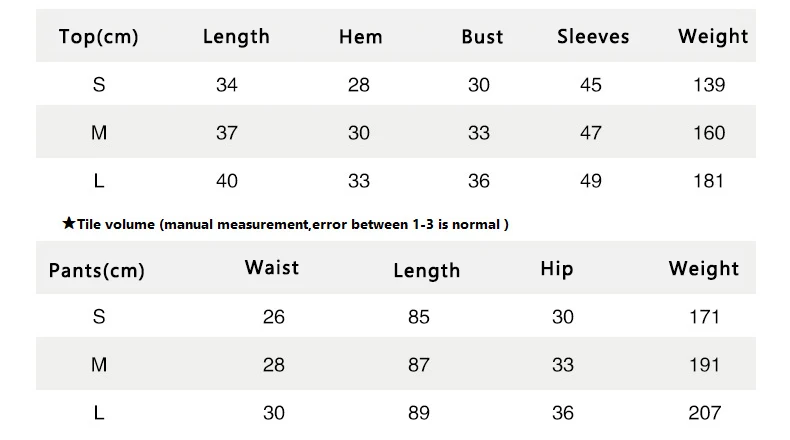Click pants weight value 207
This screenshot has width=790, height=440.
704,413
